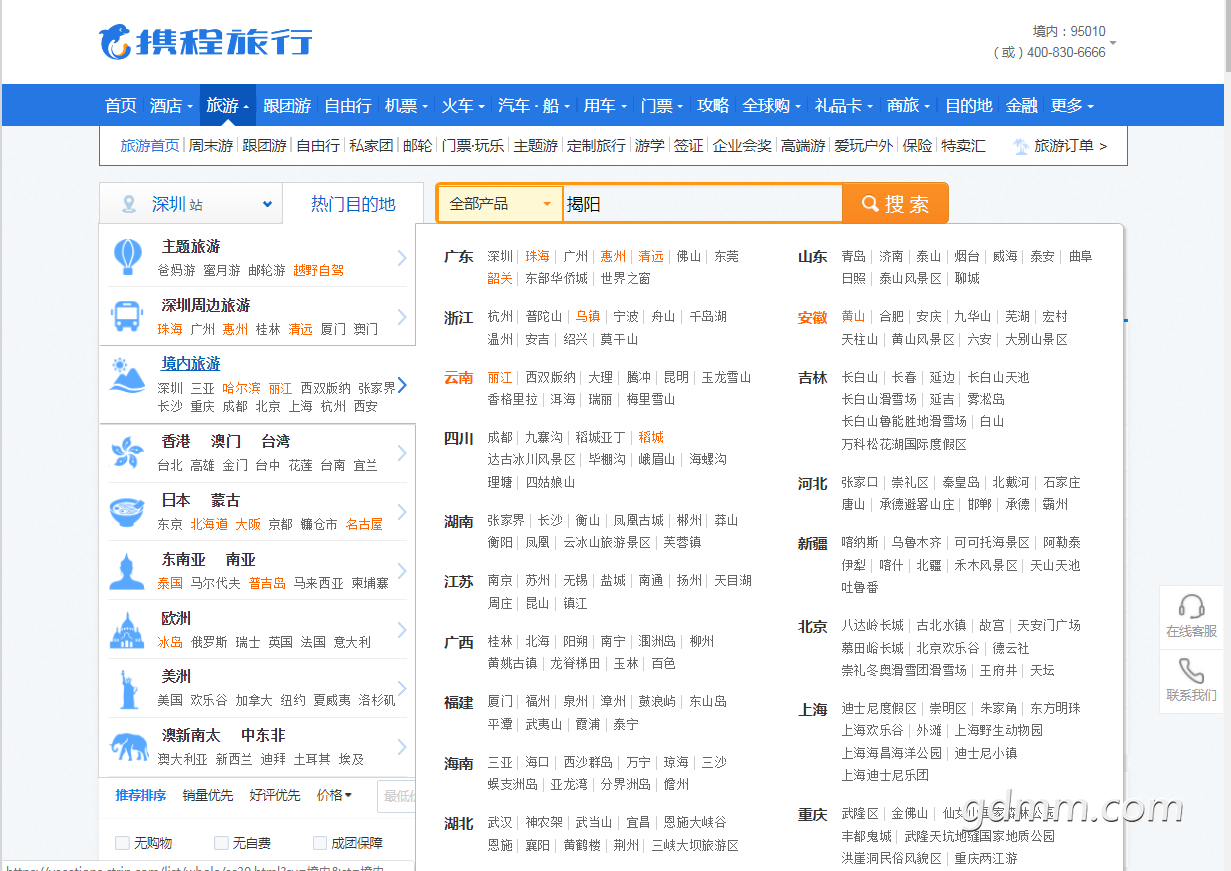Screen dimensions: 1231x871
Task: Open 周末游 in the travel sub-navigation
Action: pyautogui.click(x=211, y=145)
